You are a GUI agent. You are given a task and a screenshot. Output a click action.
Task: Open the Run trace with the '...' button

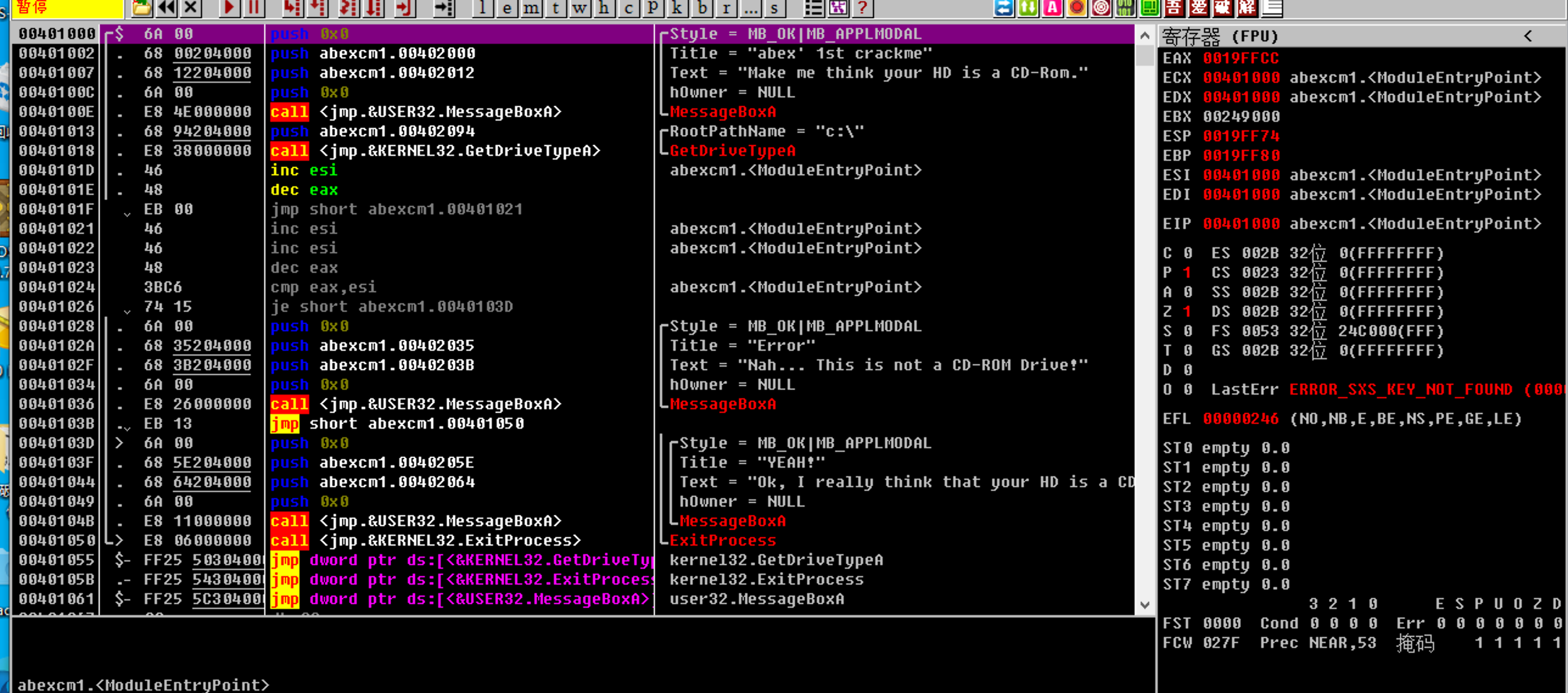(751, 8)
